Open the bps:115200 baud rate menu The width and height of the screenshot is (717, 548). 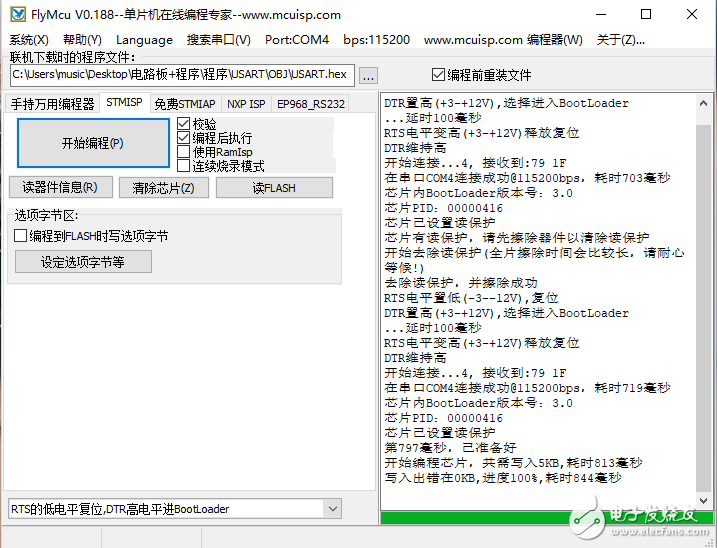click(x=376, y=40)
